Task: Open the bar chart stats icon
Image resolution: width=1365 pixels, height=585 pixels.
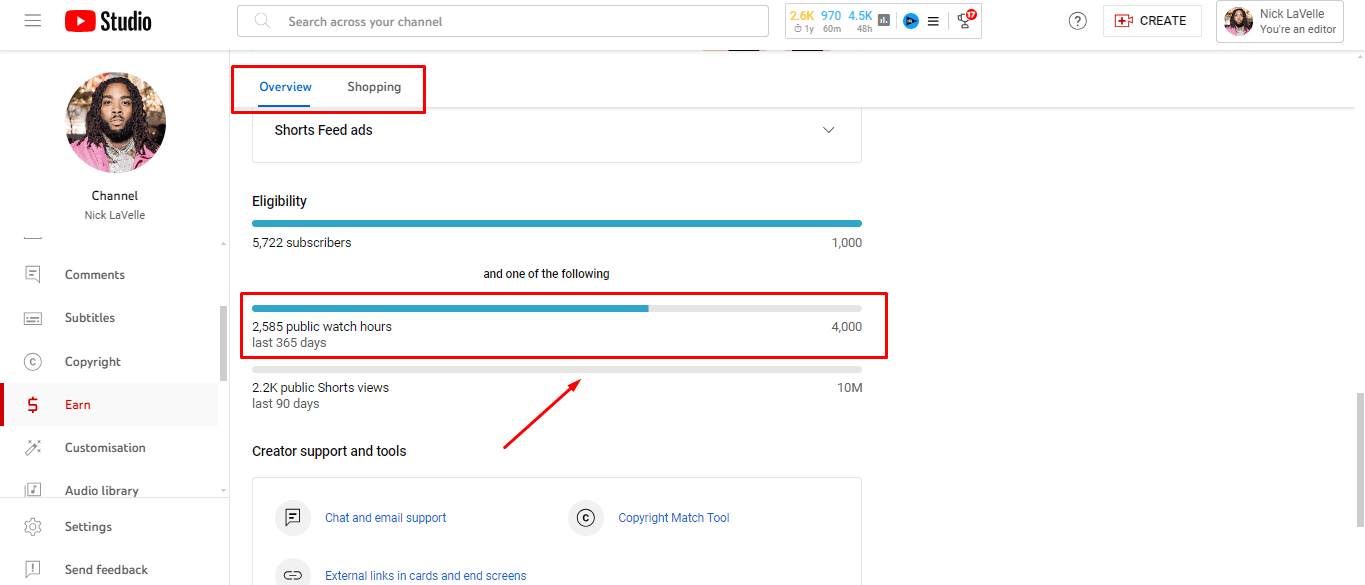Action: [x=884, y=20]
